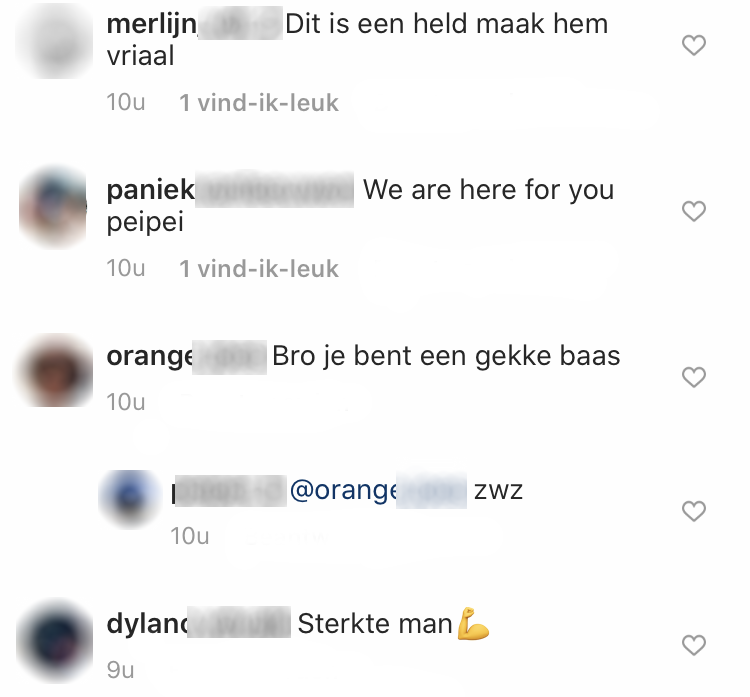View the orange user's avatar
750x697 pixels.
pyautogui.click(x=54, y=371)
